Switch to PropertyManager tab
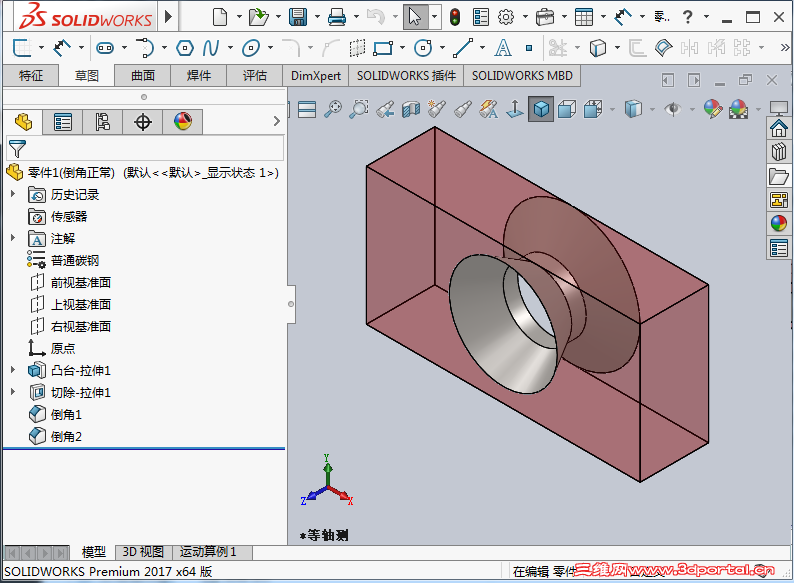The height and width of the screenshot is (583, 794). (63, 122)
